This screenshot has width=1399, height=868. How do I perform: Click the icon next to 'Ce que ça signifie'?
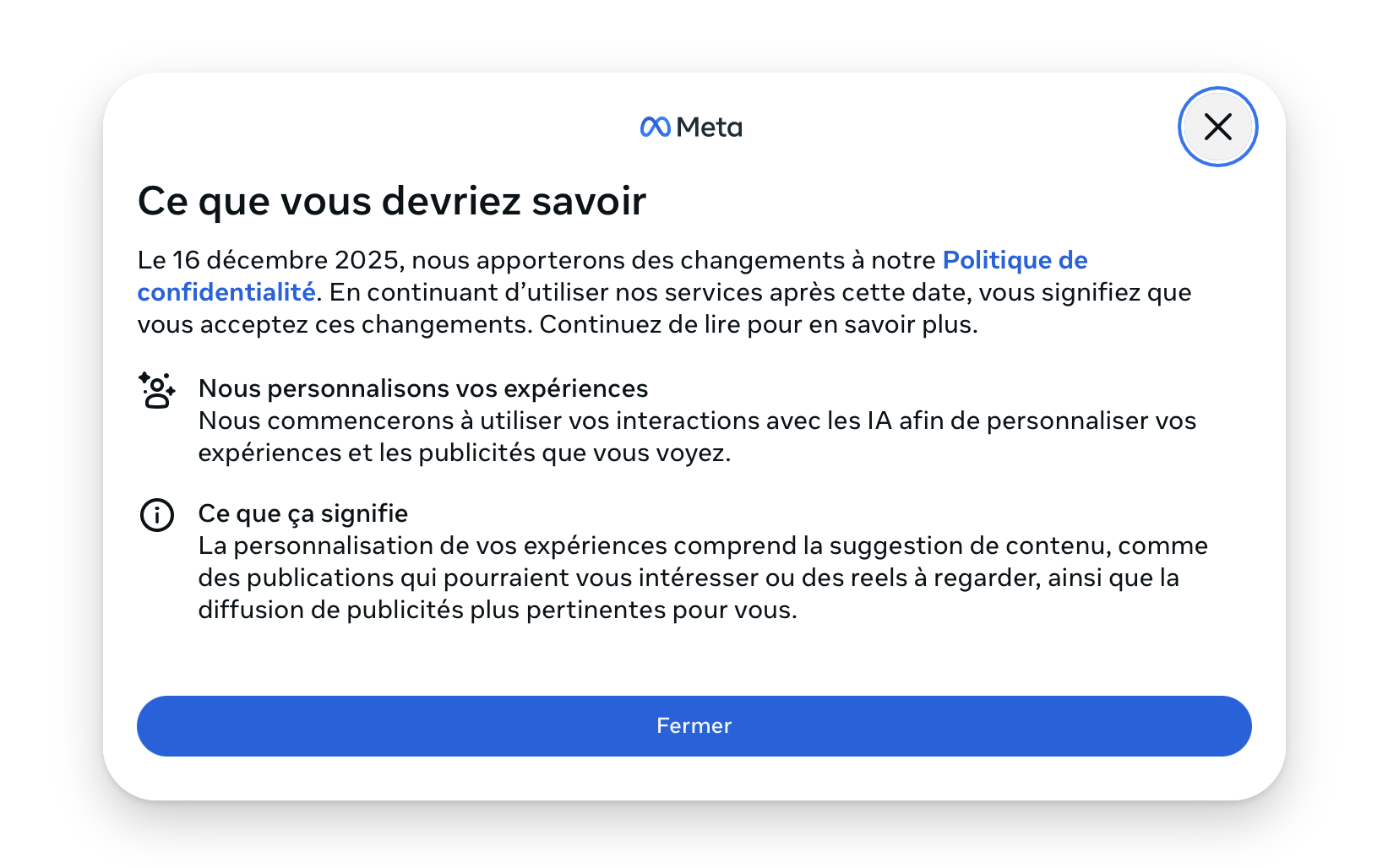point(155,514)
